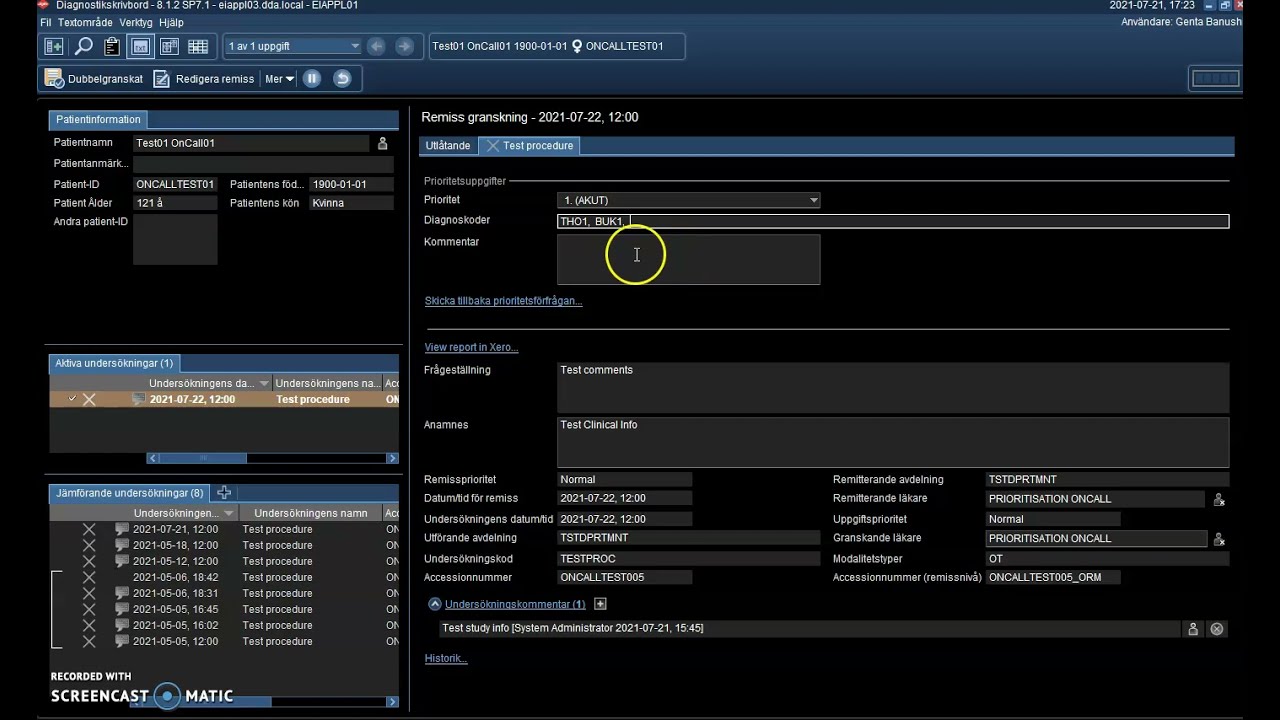Image resolution: width=1280 pixels, height=720 pixels.
Task: Click the Aktiva undersökningar (1) tab
Action: tap(114, 364)
